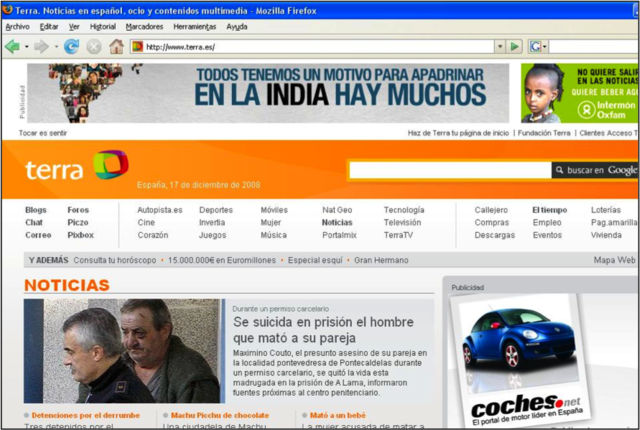This screenshot has height=430, width=640.
Task: Open the Especial esquí link
Action: [x=315, y=260]
